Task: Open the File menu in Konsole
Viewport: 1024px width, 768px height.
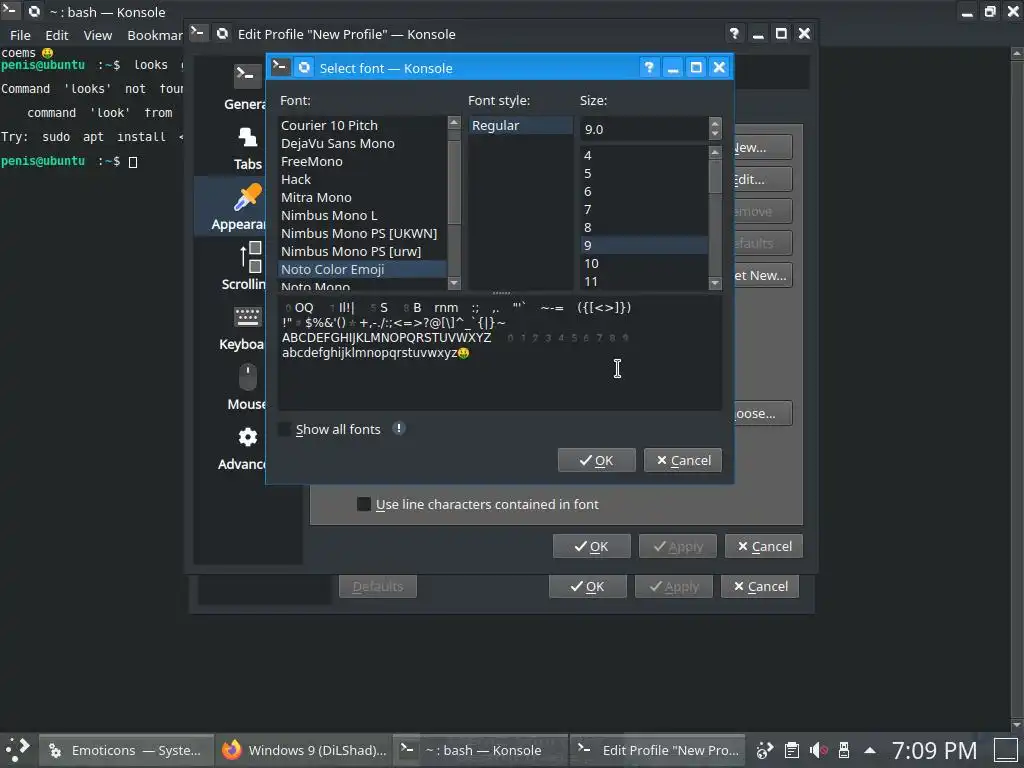Action: pyautogui.click(x=20, y=35)
